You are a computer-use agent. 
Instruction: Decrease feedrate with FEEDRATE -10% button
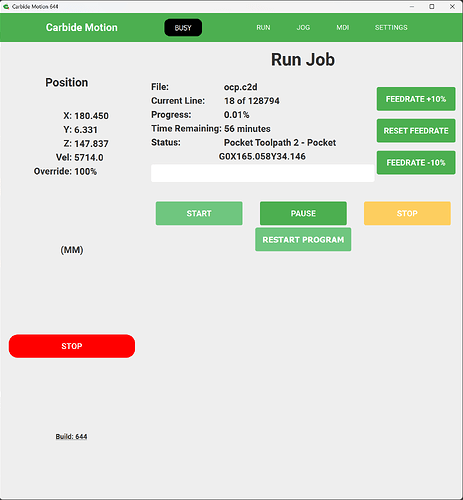tap(416, 163)
